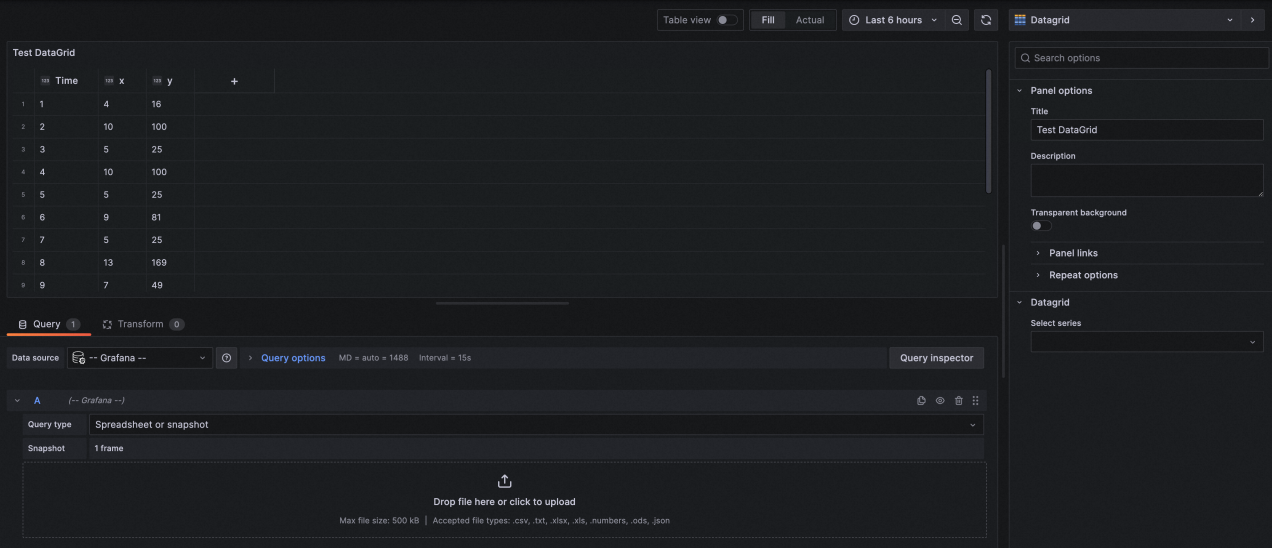Click cell with value 13
Viewport: 1272px width, 548px height.
coord(122,263)
